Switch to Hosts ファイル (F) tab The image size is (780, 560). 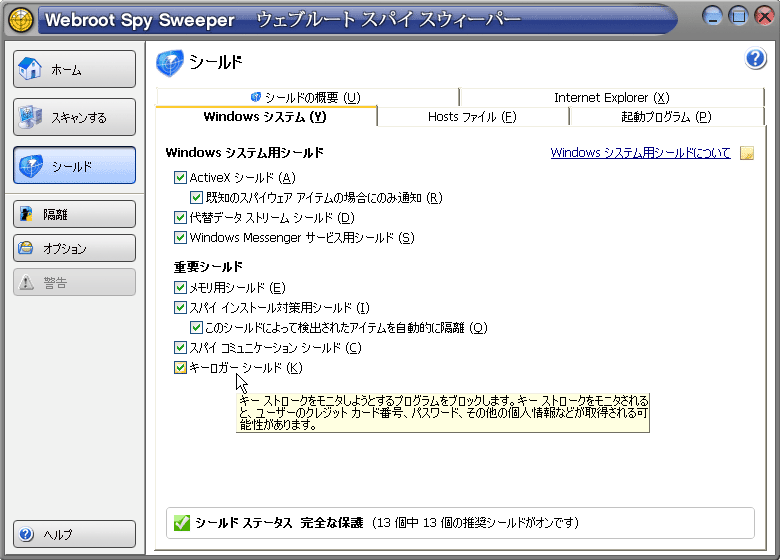473,117
